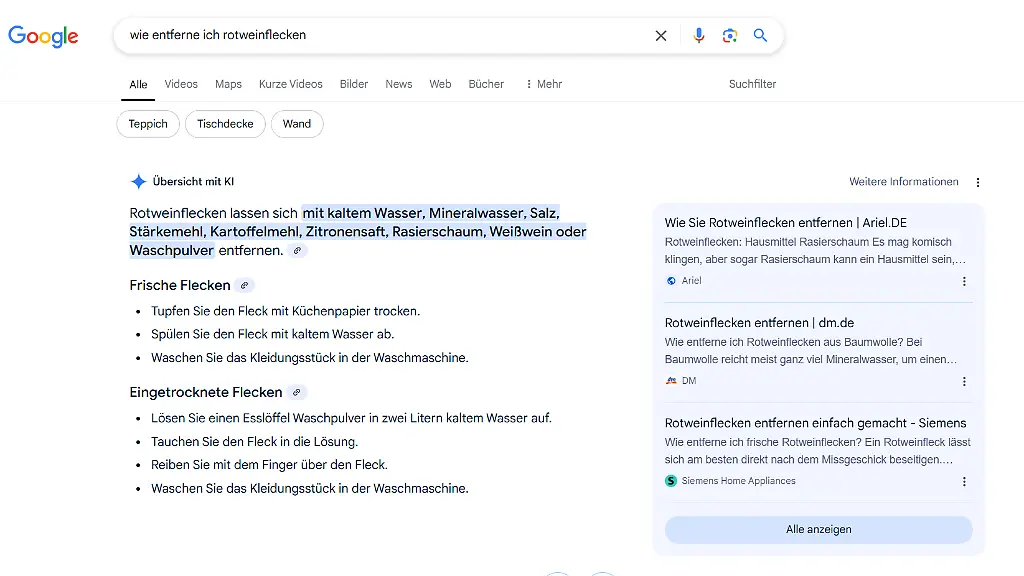The image size is (1024, 576).
Task: Open options menu for DM source
Action: [x=964, y=381]
